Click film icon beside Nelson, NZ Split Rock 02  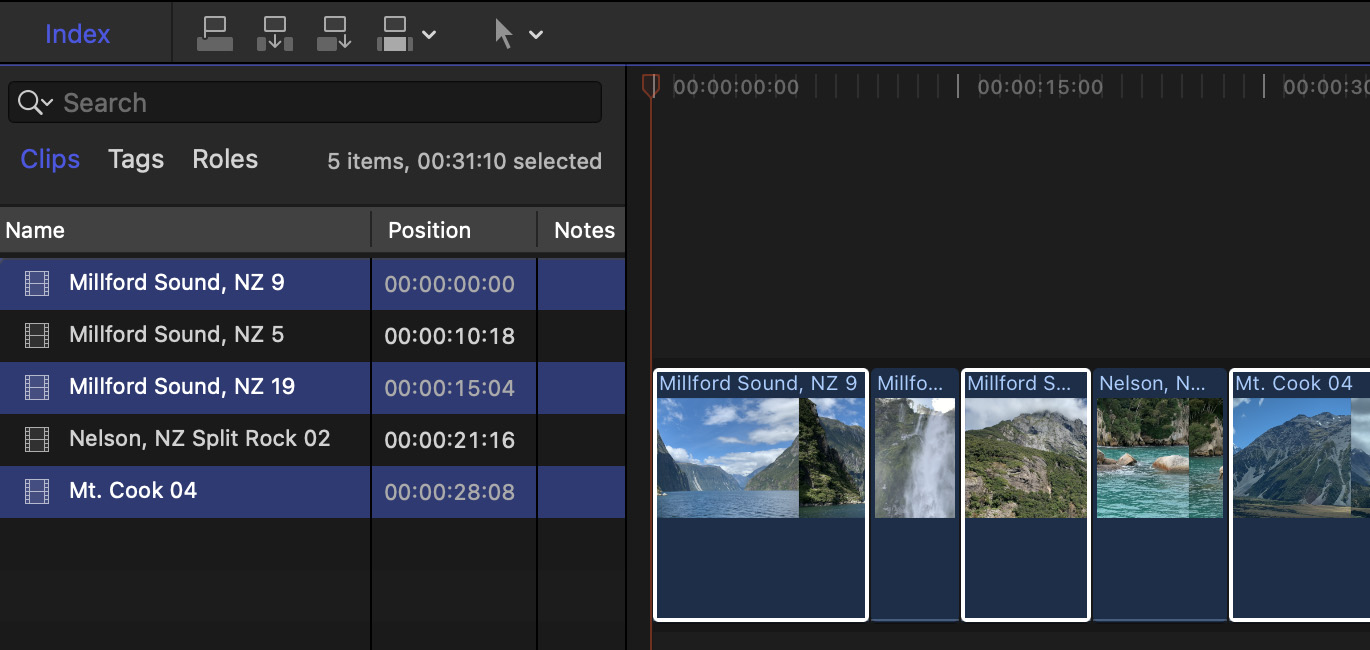(37, 439)
